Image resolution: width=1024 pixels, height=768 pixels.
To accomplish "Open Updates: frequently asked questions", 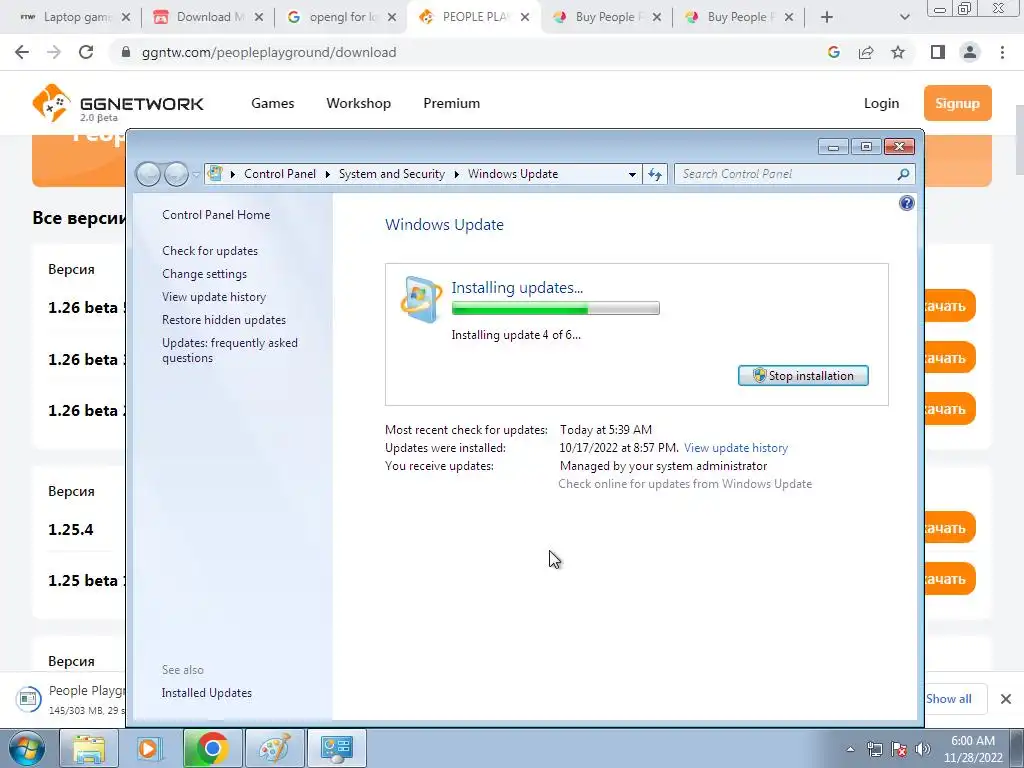I will 230,350.
